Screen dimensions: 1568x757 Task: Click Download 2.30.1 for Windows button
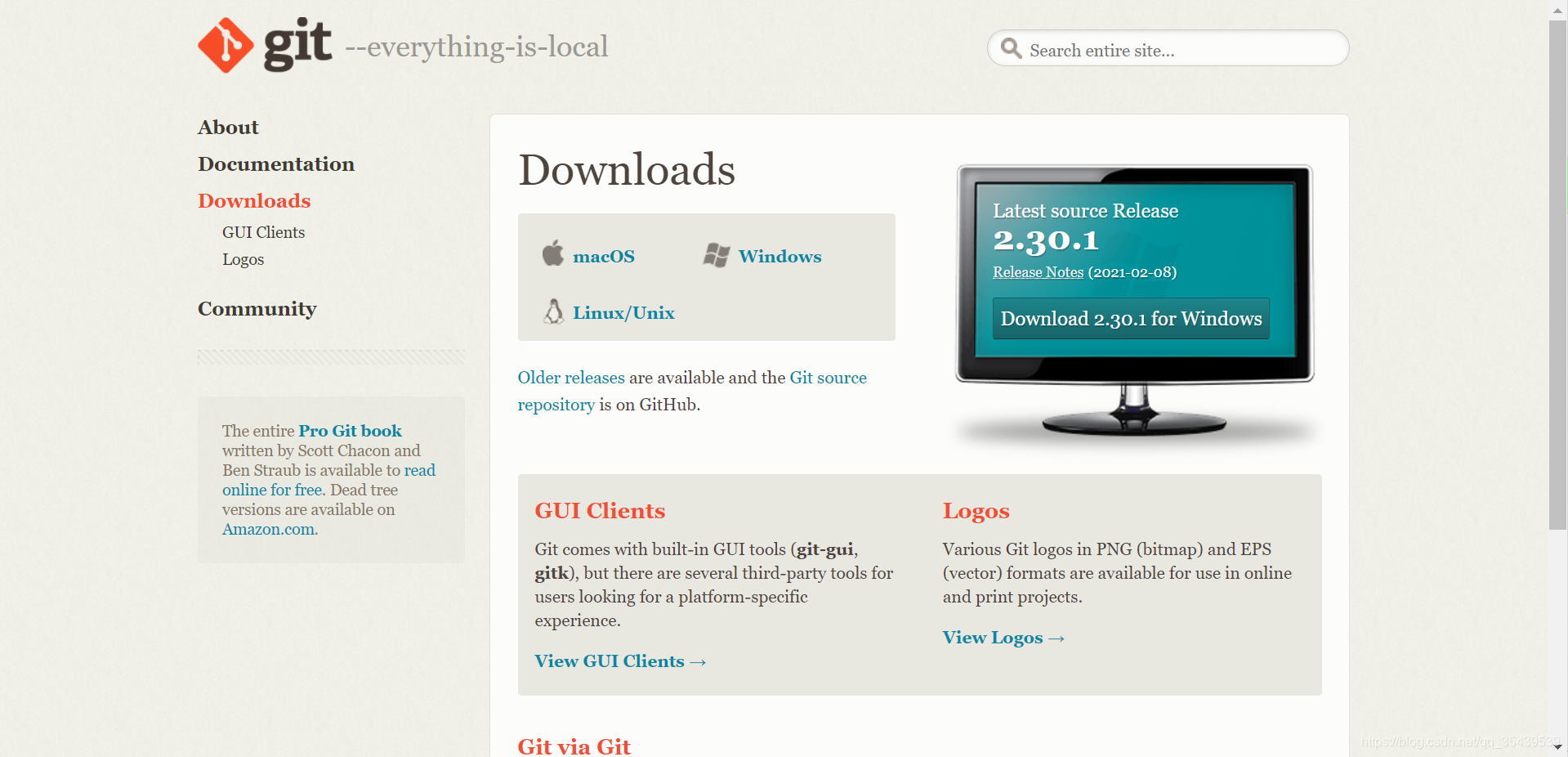coord(1131,319)
